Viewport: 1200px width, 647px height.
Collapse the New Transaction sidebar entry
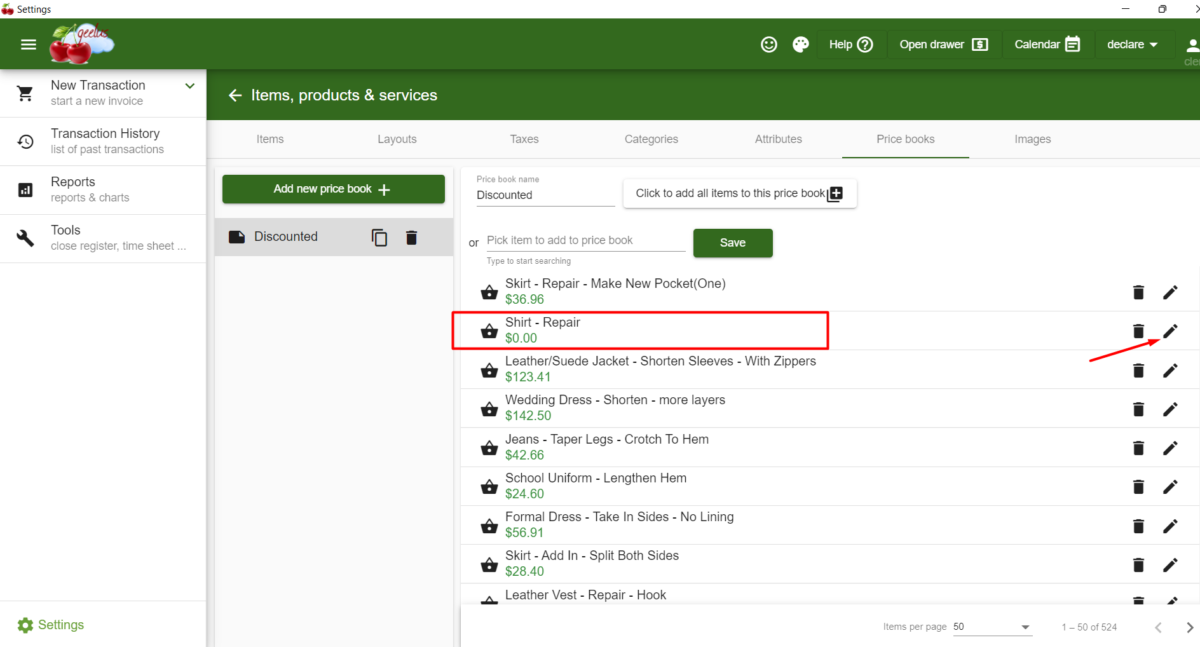click(188, 86)
